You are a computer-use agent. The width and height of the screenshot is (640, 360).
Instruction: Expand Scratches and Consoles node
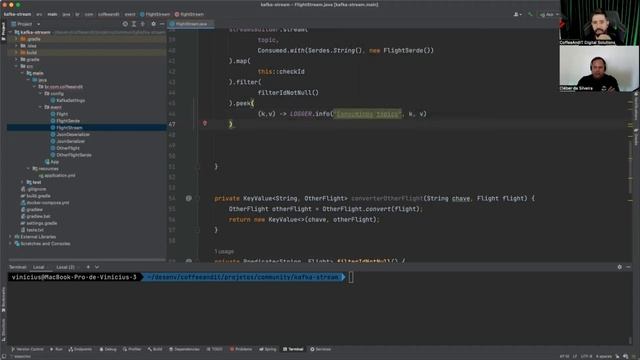[11, 244]
